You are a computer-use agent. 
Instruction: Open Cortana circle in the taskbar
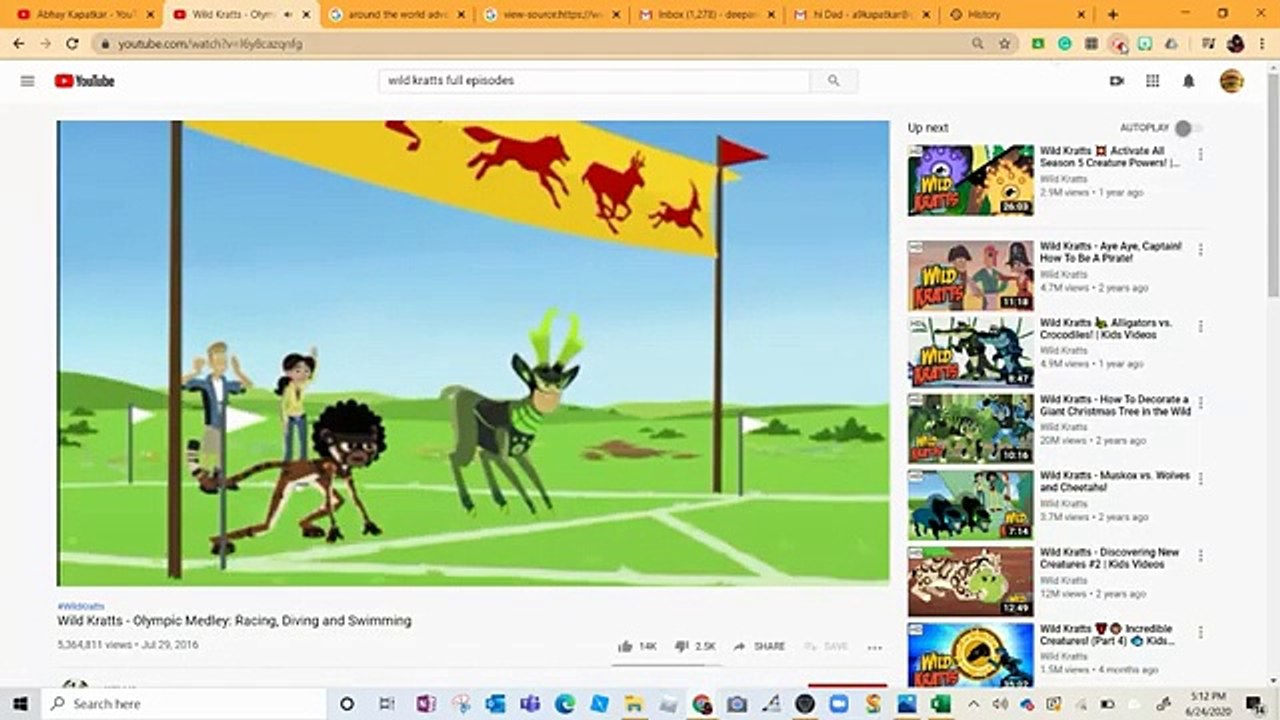[347, 704]
